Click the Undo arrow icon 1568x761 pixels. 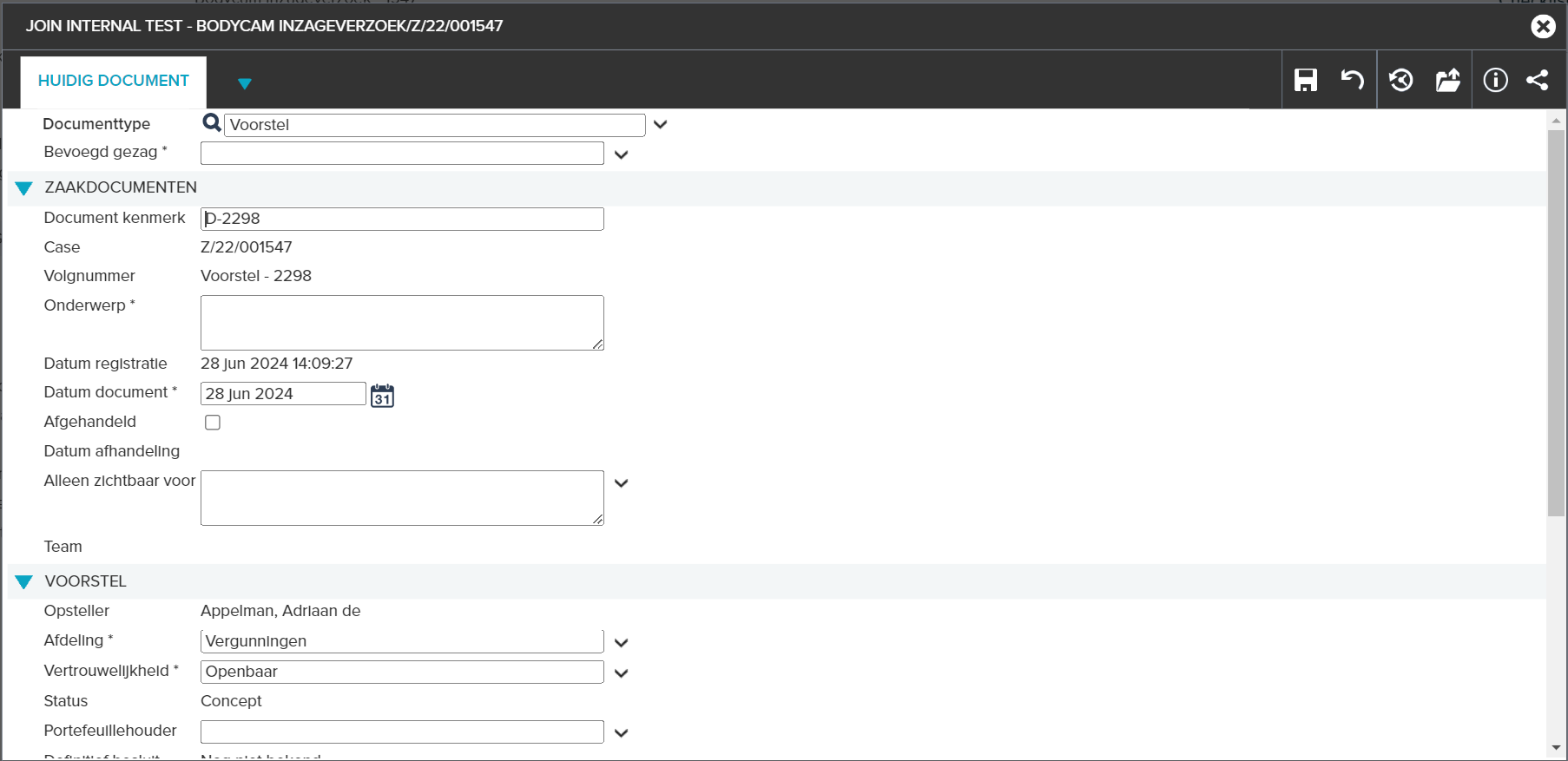pyautogui.click(x=1352, y=80)
